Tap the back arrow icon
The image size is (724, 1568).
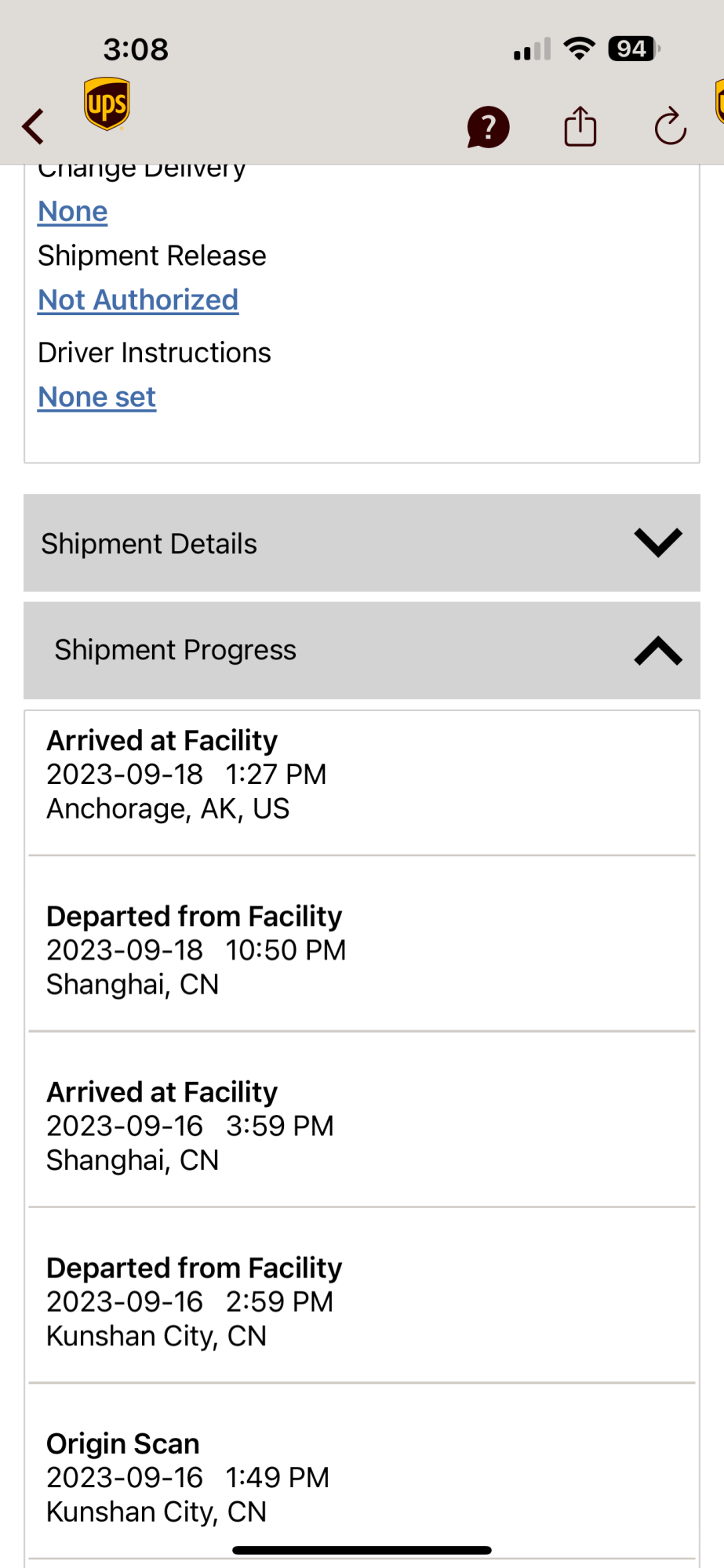tap(33, 126)
